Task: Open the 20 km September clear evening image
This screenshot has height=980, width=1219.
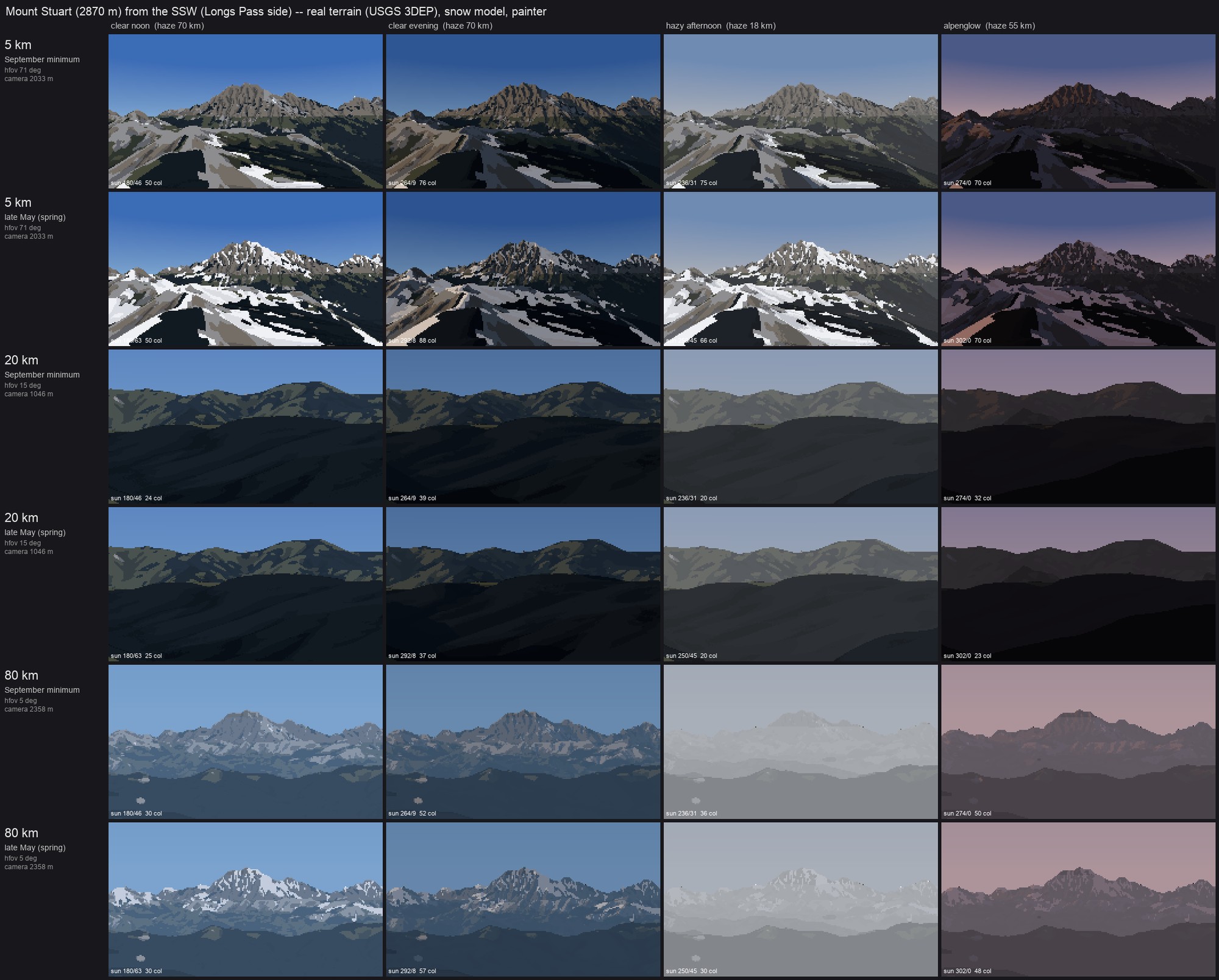Action: pyautogui.click(x=523, y=427)
